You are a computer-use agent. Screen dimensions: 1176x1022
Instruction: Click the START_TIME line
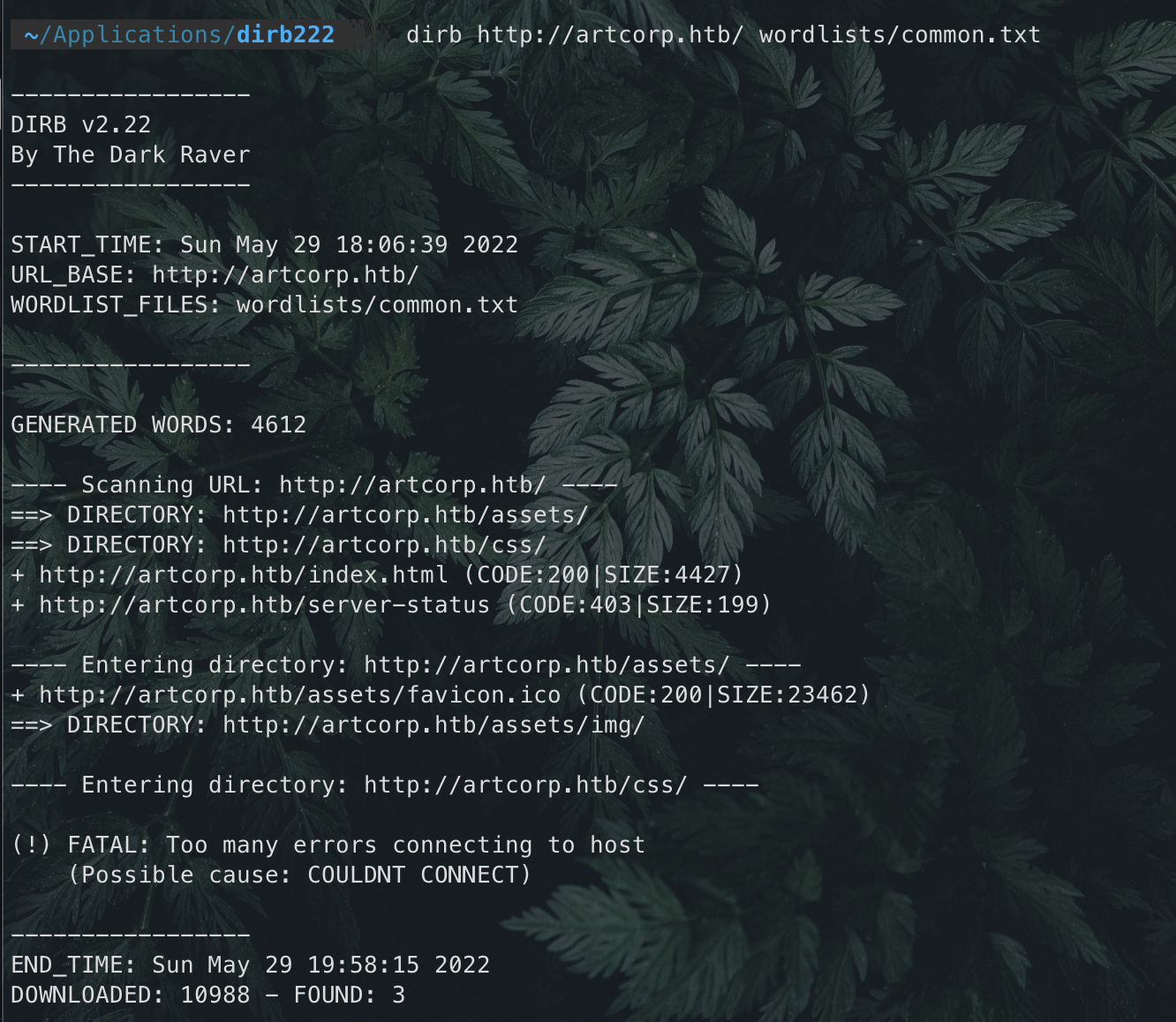264,244
